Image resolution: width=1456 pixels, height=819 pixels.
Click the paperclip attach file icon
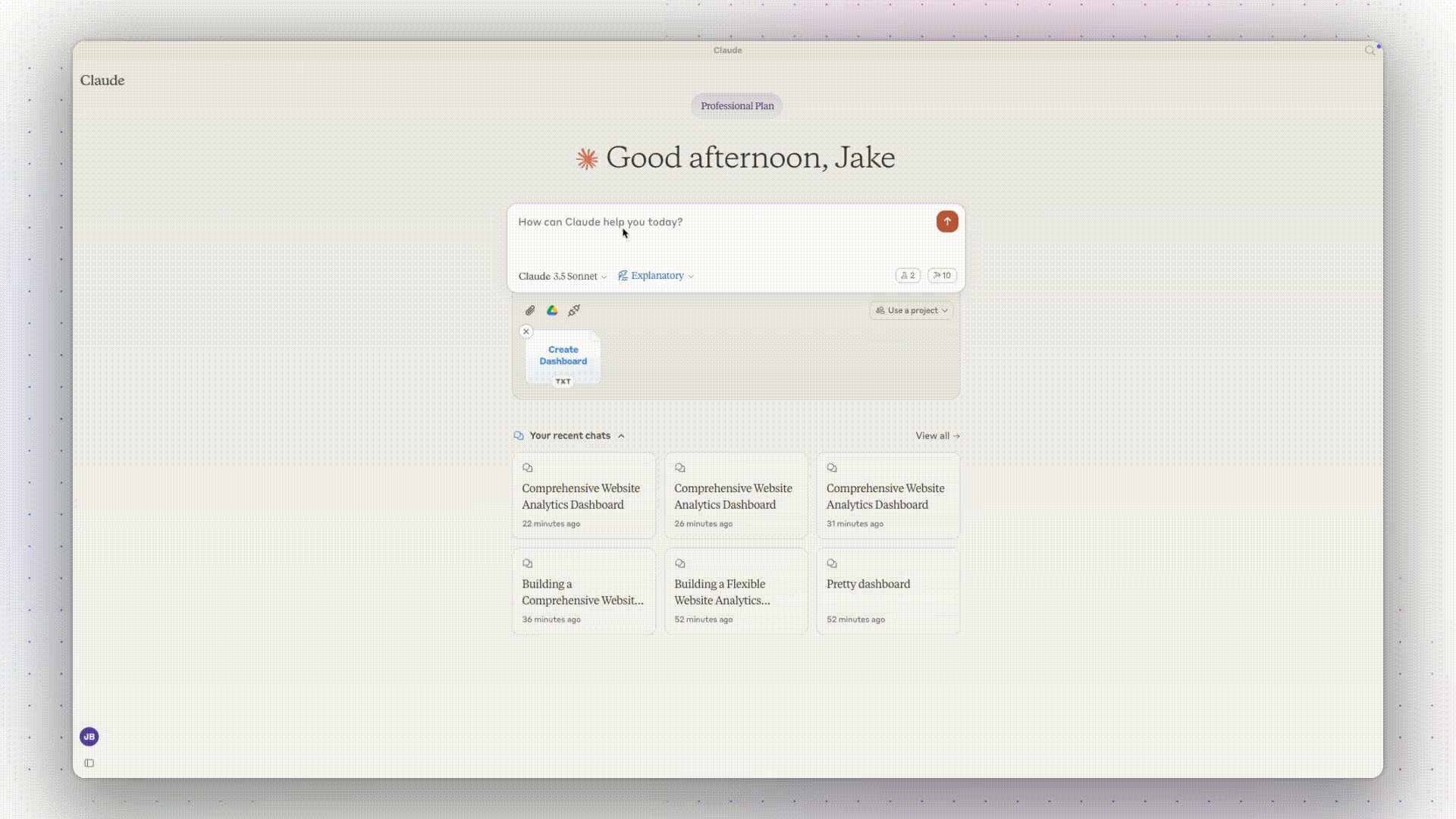pyautogui.click(x=530, y=310)
